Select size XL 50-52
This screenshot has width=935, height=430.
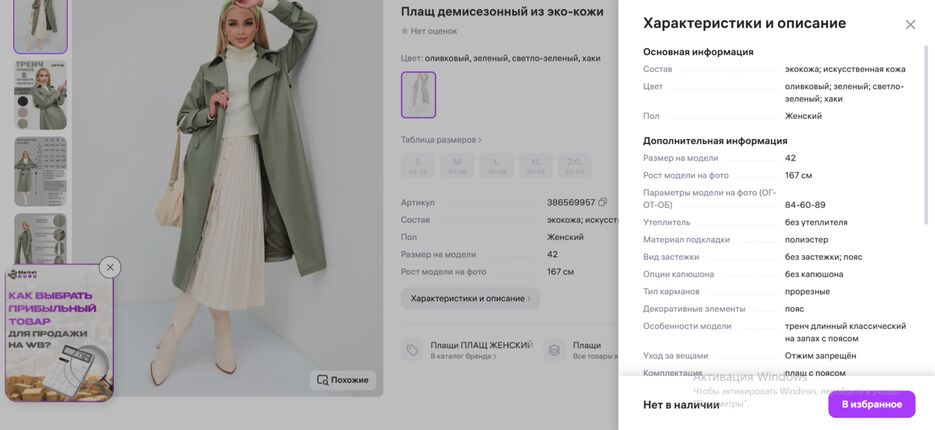pyautogui.click(x=535, y=166)
